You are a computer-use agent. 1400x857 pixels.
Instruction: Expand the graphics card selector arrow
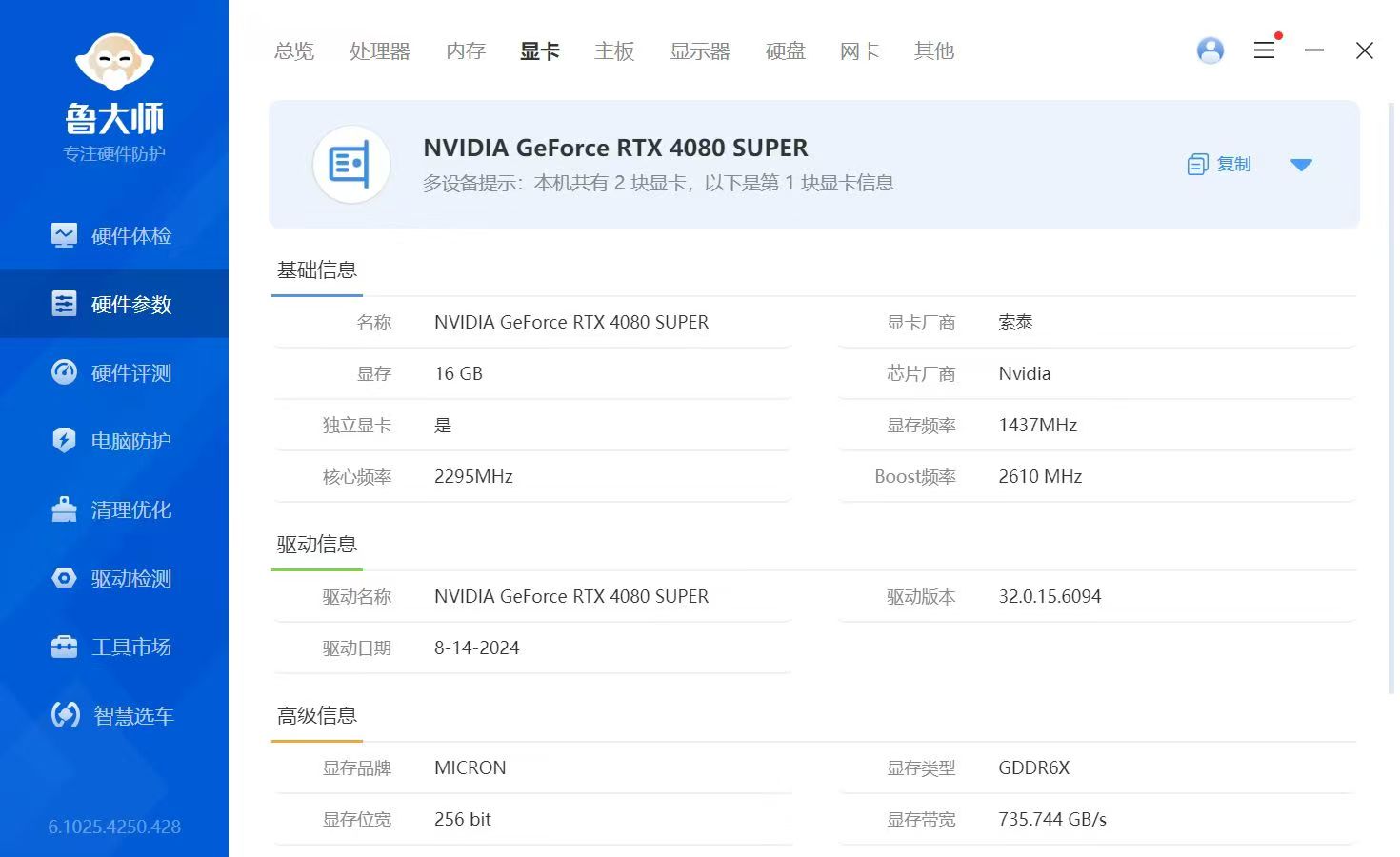[1301, 165]
